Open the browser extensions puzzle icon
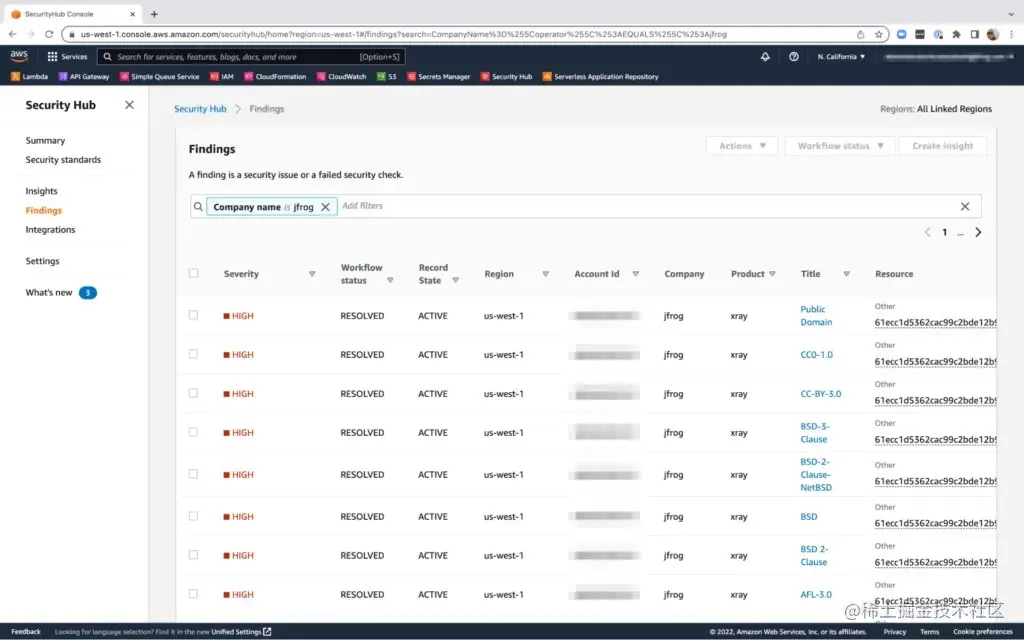The image size is (1024, 640). pyautogui.click(x=956, y=34)
